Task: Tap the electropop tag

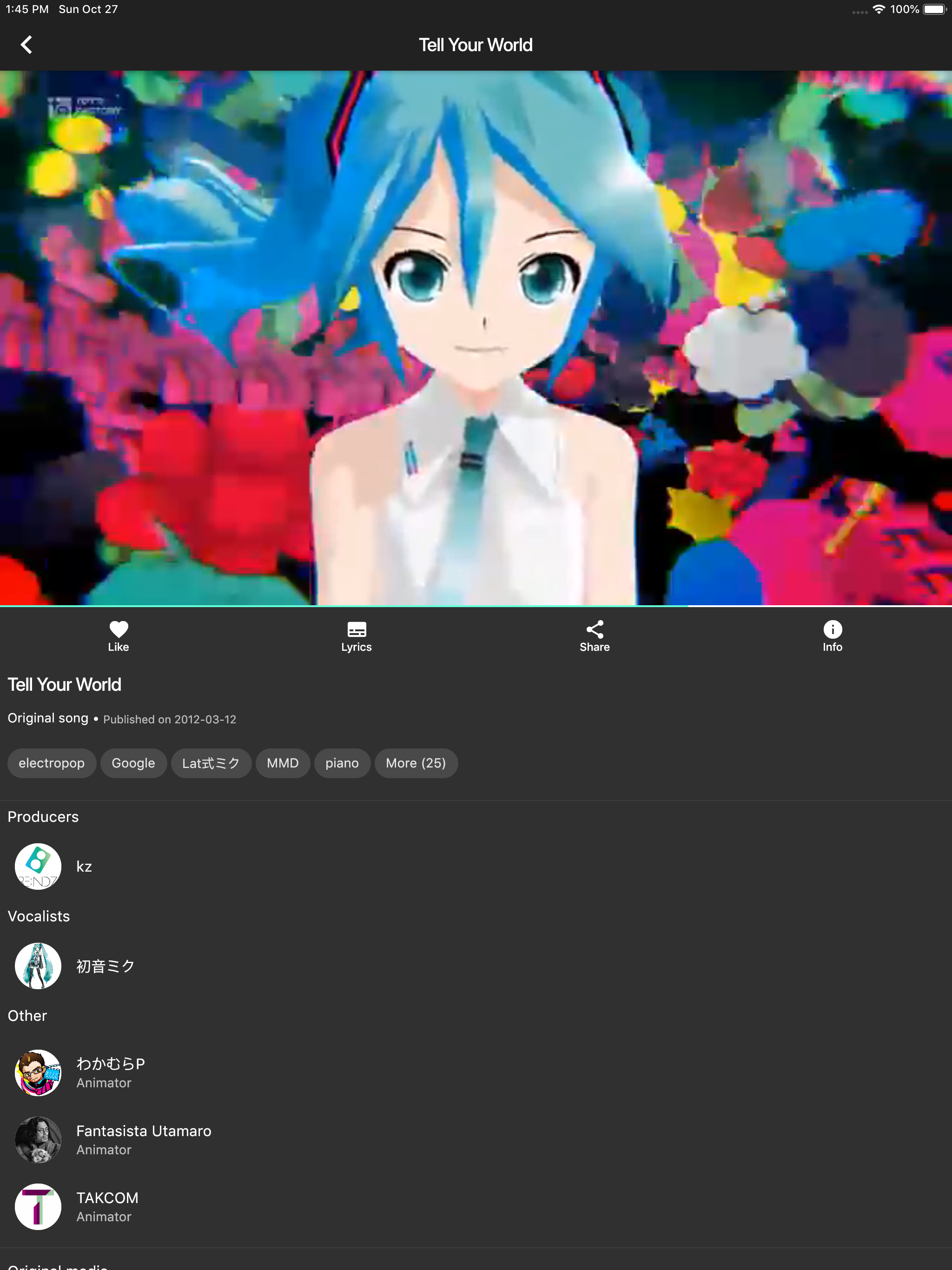Action: (52, 763)
